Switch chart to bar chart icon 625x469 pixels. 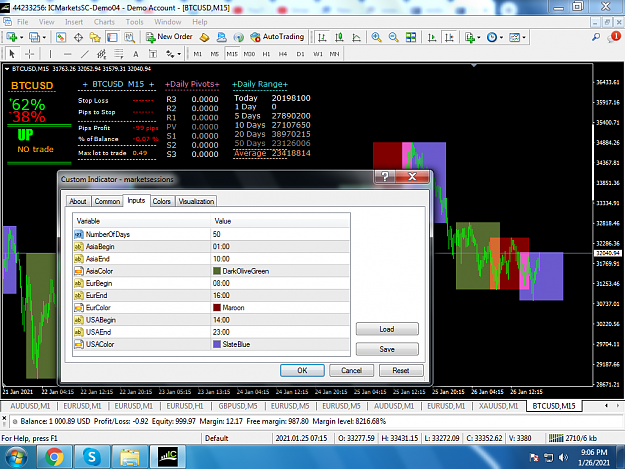[x=322, y=37]
